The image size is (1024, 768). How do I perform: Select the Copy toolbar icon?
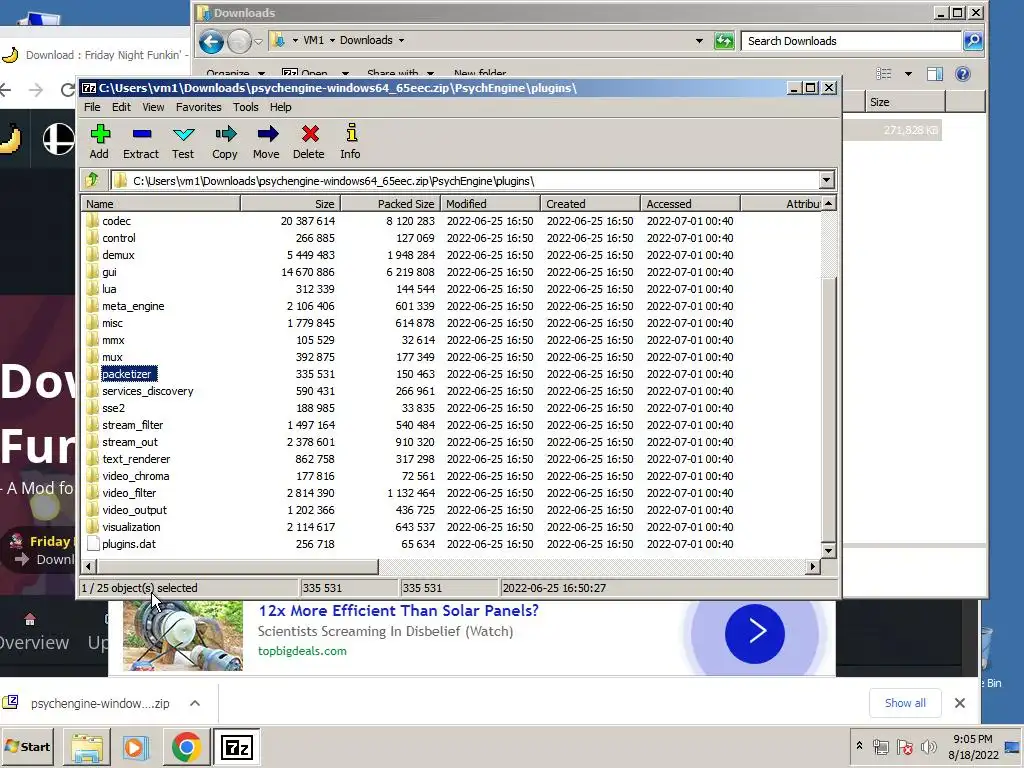[x=225, y=142]
